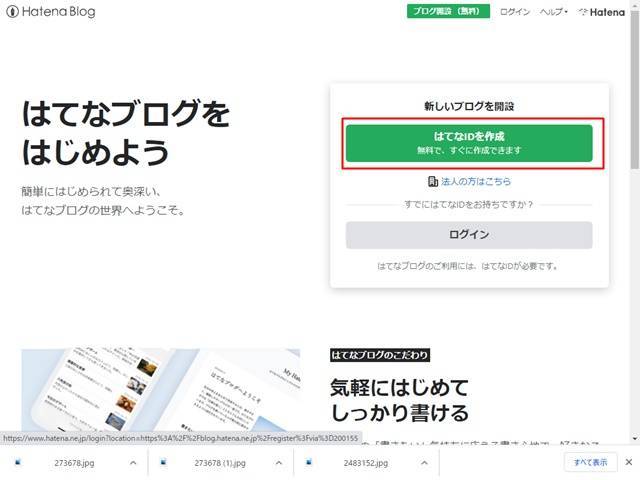Open the 273678 (1).jpg downloaded file
Viewport: 640px width, 480px height.
click(220, 463)
